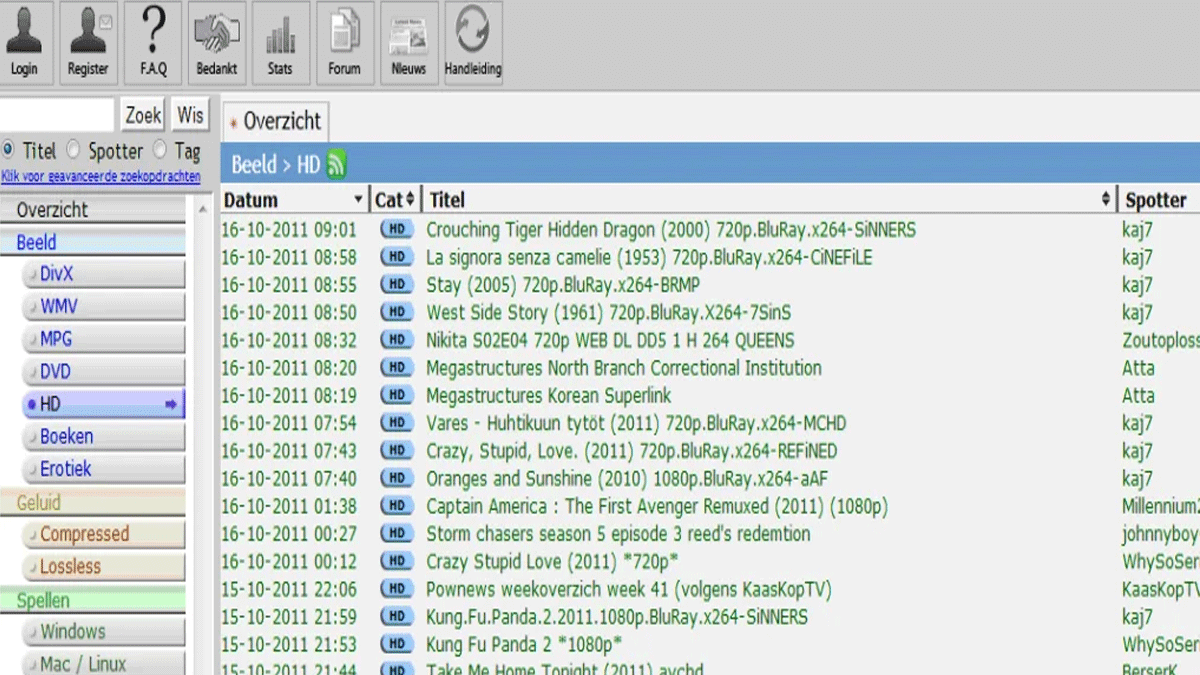Toggle sort arrows on the Cat column
Viewport: 1200px width, 675px height.
(410, 200)
